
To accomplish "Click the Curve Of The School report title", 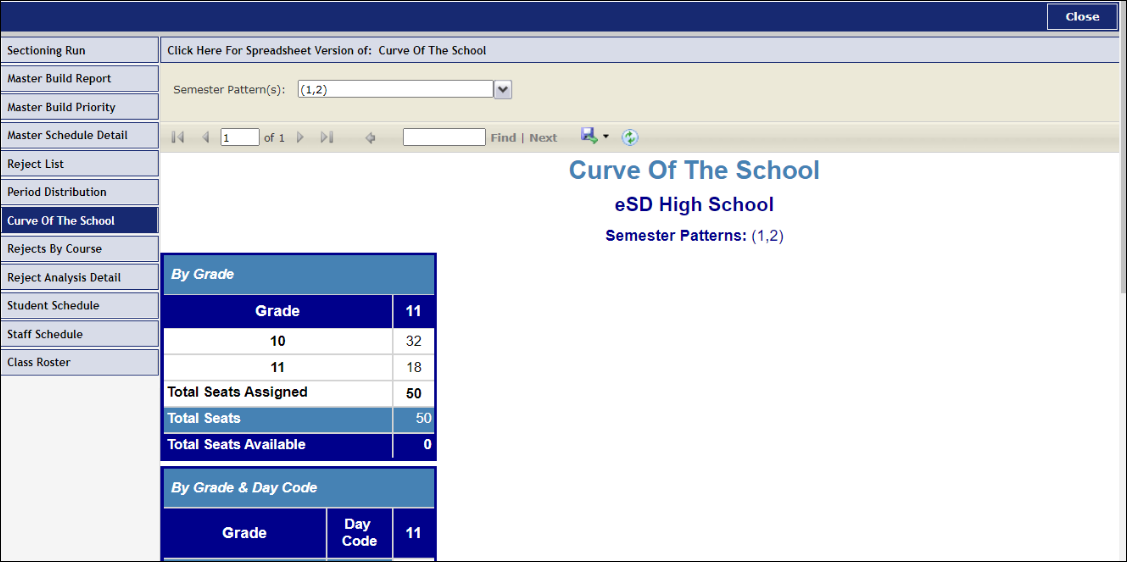I will tap(694, 170).
